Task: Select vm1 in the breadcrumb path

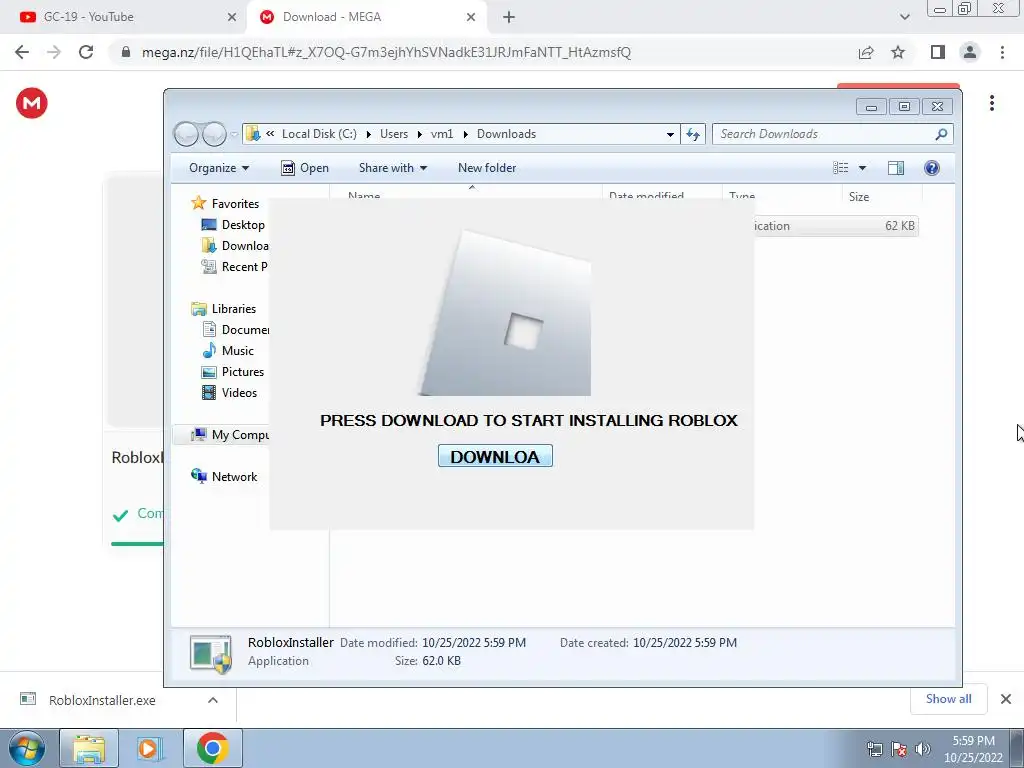Action: point(441,134)
